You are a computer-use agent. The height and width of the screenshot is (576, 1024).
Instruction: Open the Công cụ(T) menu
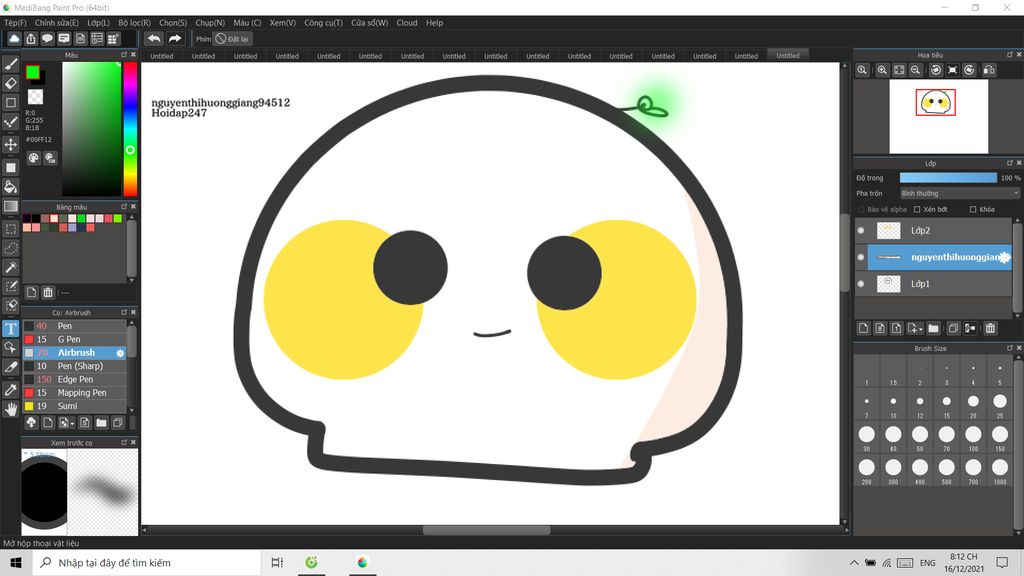323,22
